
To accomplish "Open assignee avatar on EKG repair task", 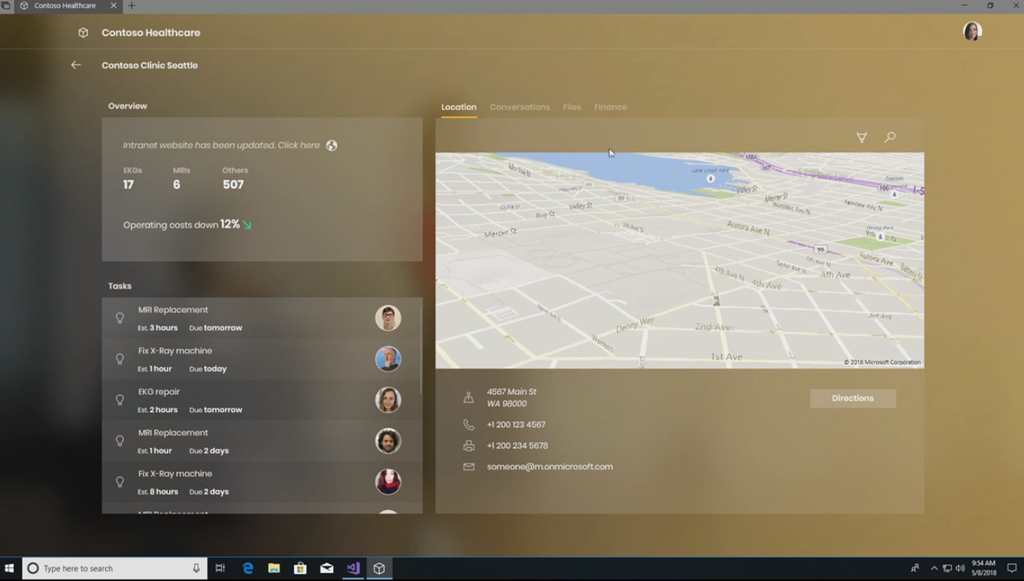I will [388, 400].
